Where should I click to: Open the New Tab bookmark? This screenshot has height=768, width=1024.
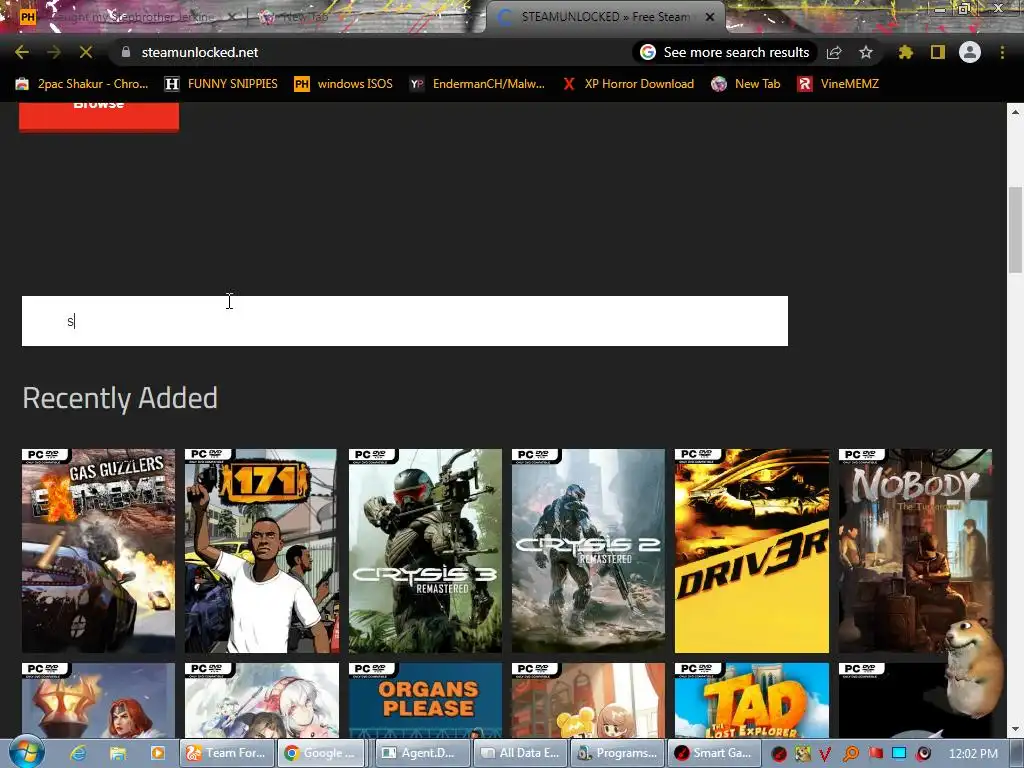pos(746,84)
